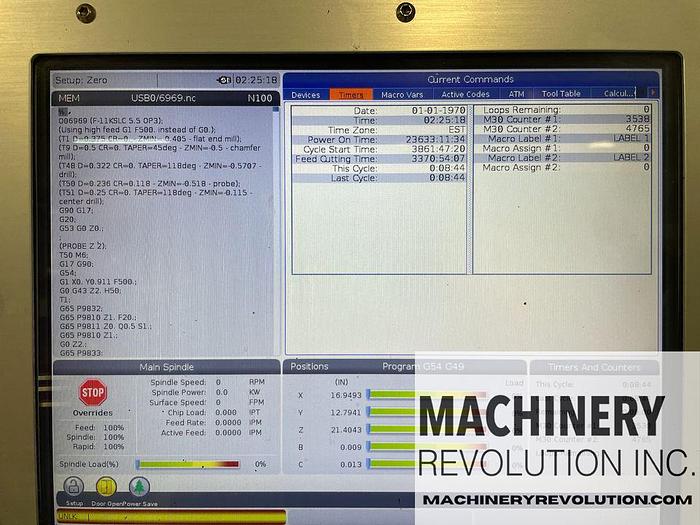Viewport: 700px width, 525px height.
Task: Click the Main Spindle panel header
Action: click(167, 367)
